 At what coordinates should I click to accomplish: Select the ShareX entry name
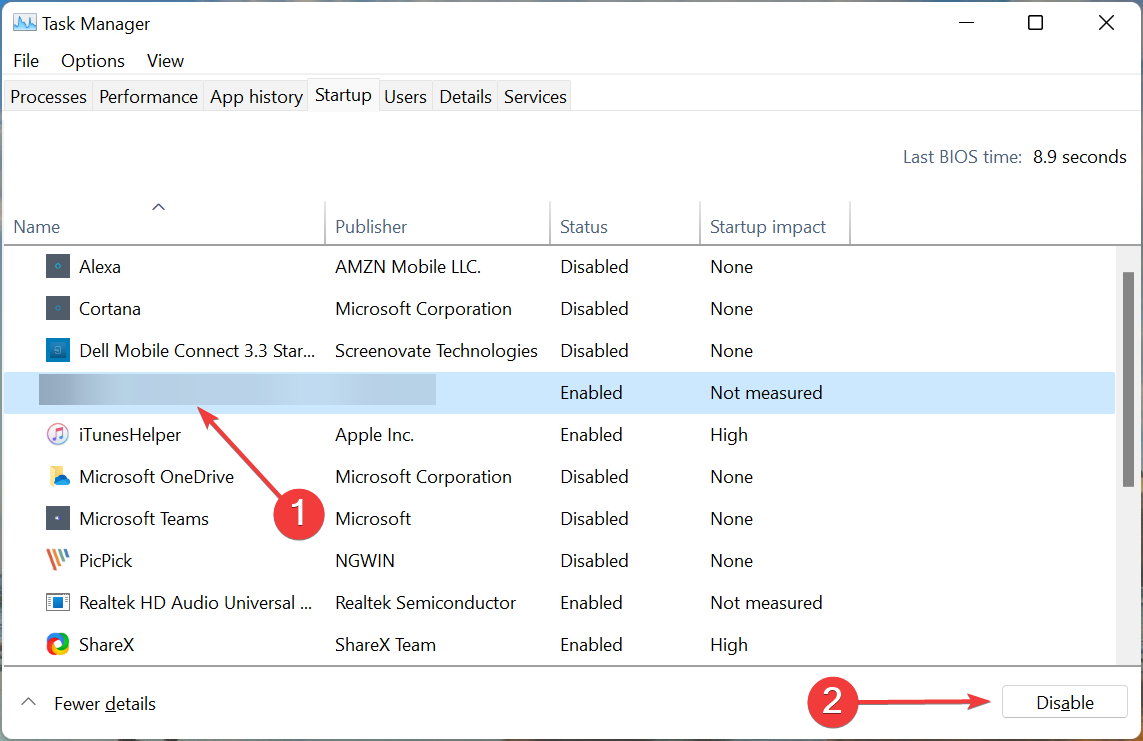click(x=106, y=645)
